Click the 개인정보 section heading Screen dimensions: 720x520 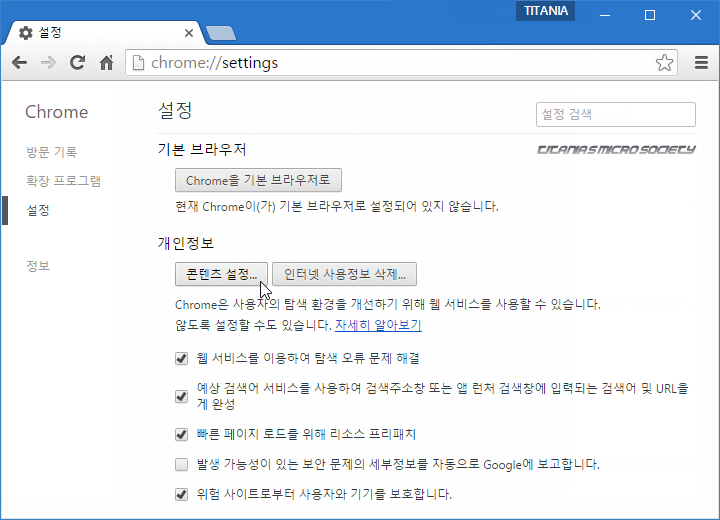pyautogui.click(x=186, y=243)
